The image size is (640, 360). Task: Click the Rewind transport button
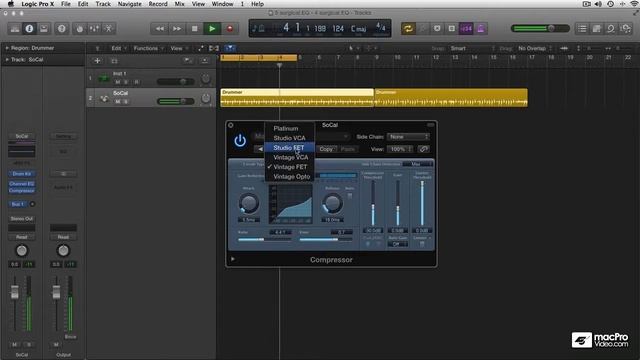pyautogui.click(x=160, y=29)
